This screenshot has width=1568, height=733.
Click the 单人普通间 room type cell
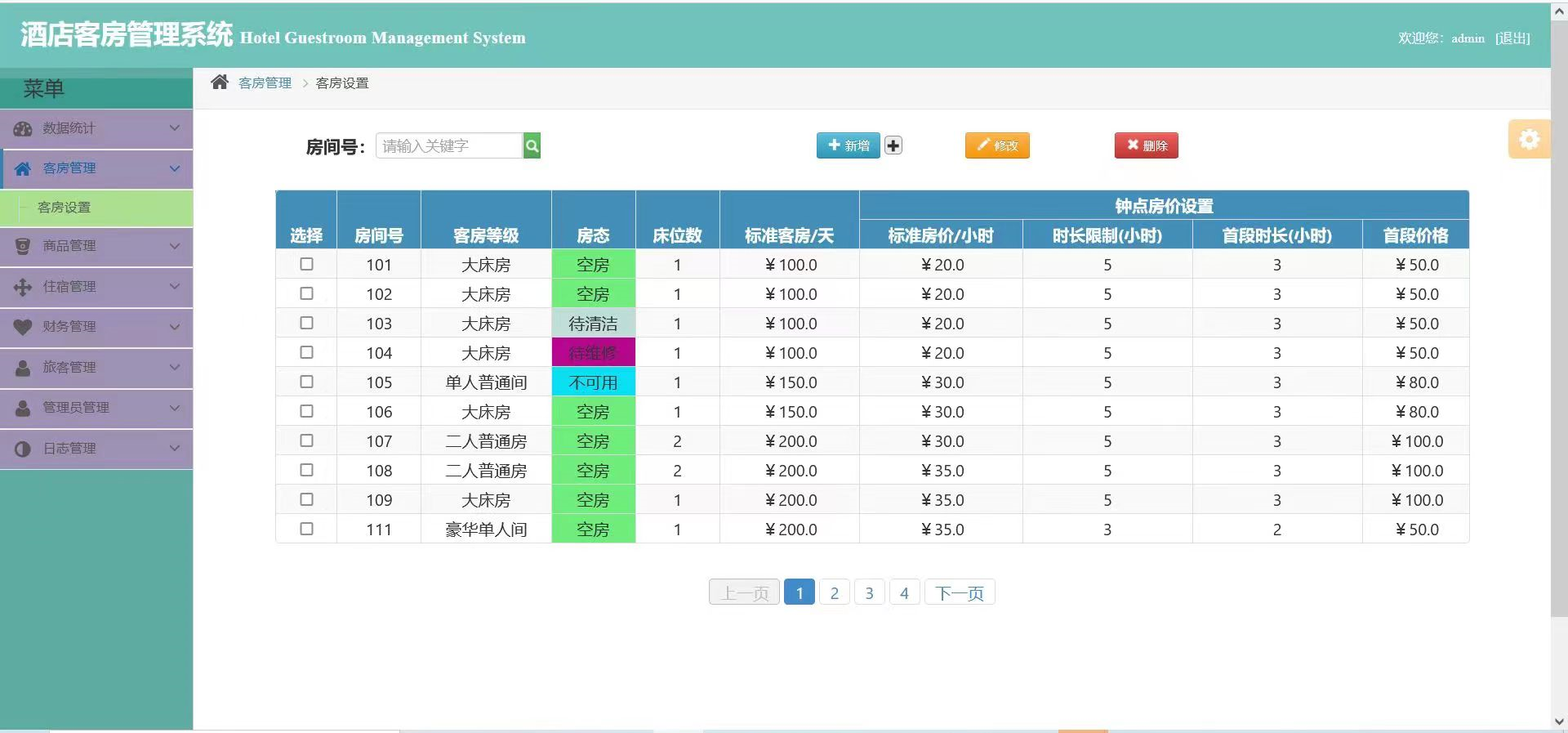[x=486, y=382]
